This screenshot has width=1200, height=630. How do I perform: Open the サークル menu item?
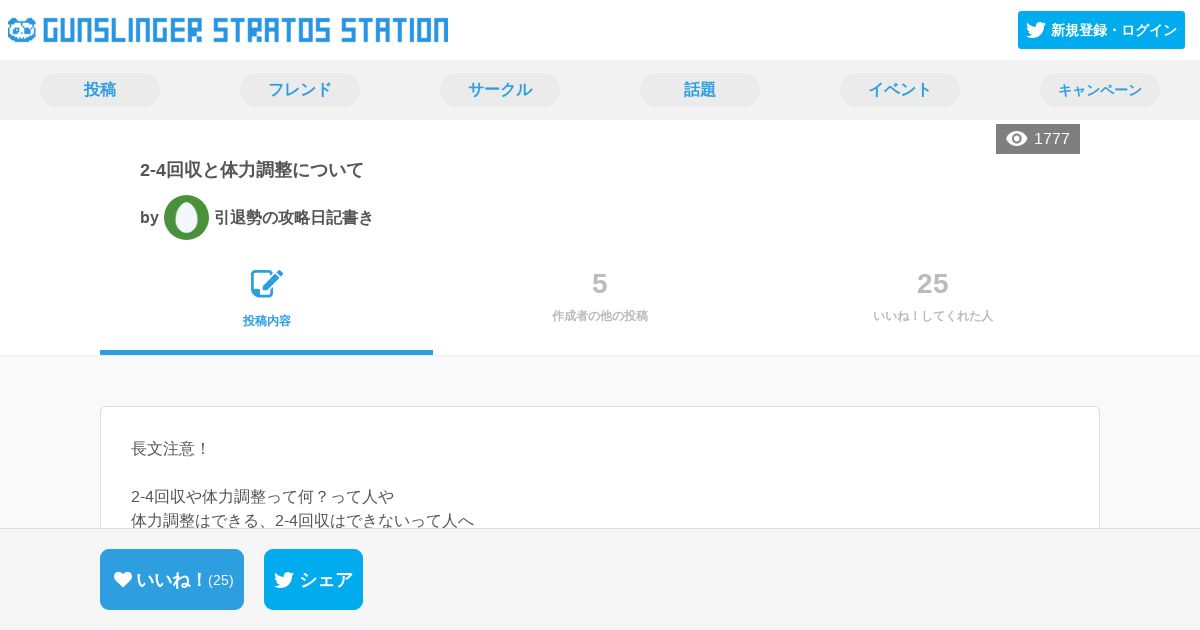[x=500, y=90]
